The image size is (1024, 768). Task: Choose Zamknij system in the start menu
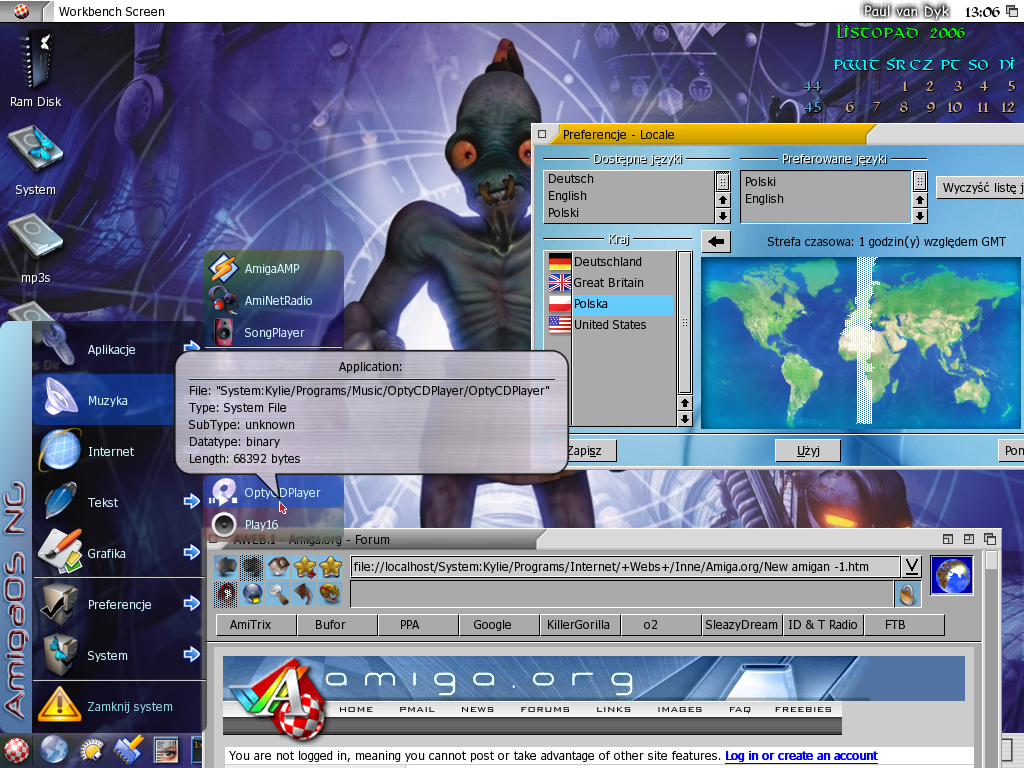[x=118, y=706]
